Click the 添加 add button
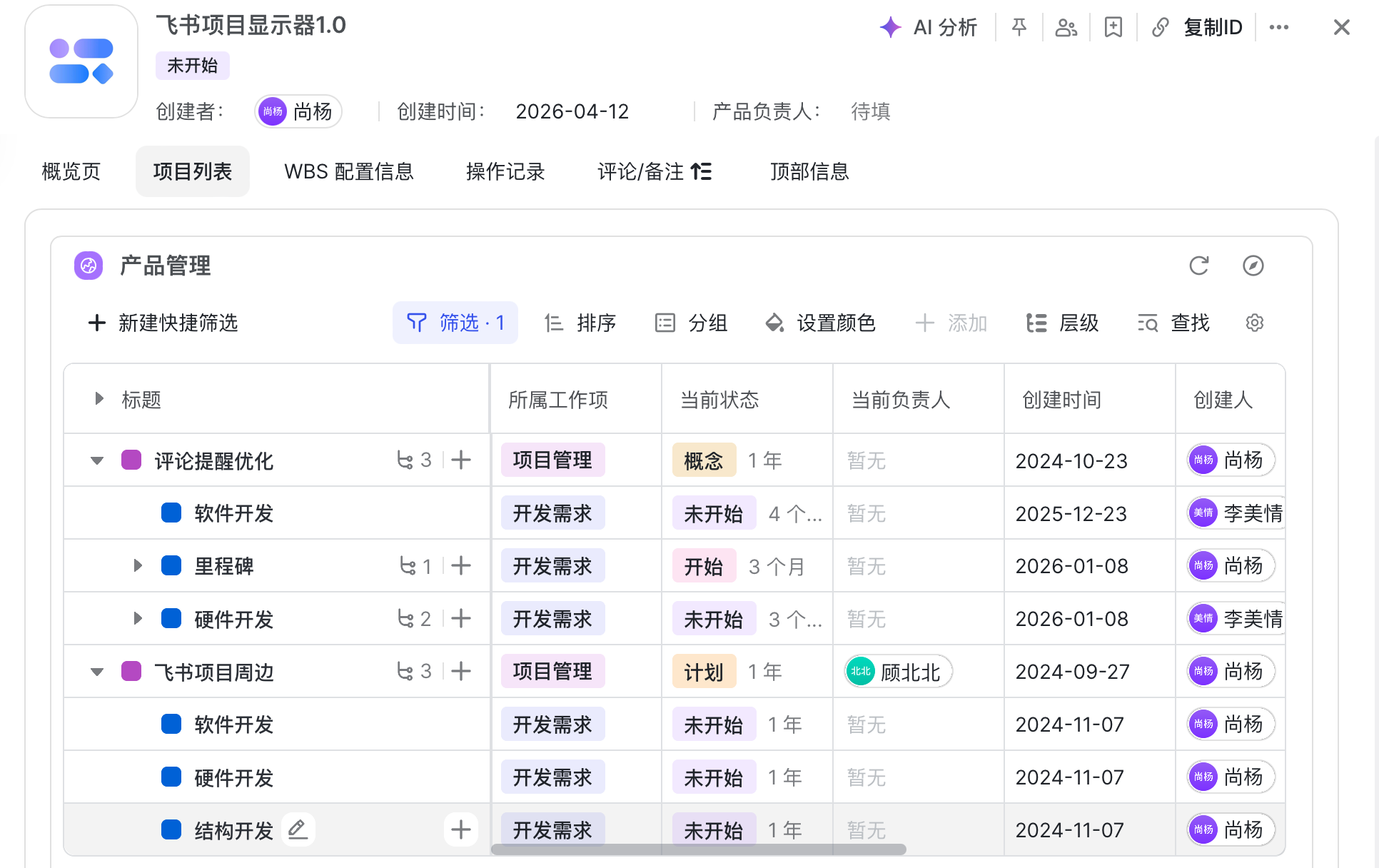 (x=951, y=323)
